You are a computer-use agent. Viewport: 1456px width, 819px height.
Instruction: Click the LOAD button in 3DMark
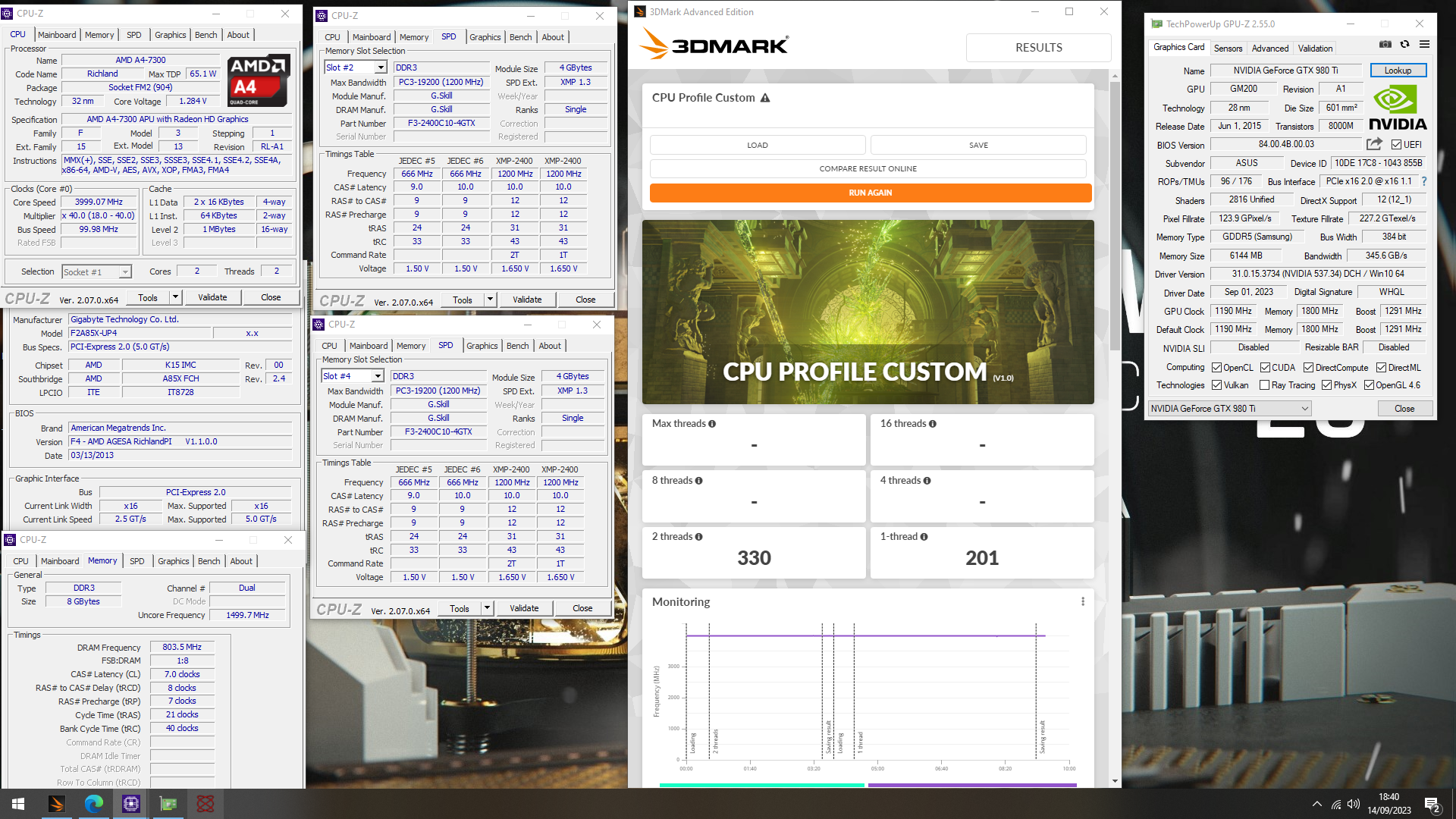[x=758, y=145]
